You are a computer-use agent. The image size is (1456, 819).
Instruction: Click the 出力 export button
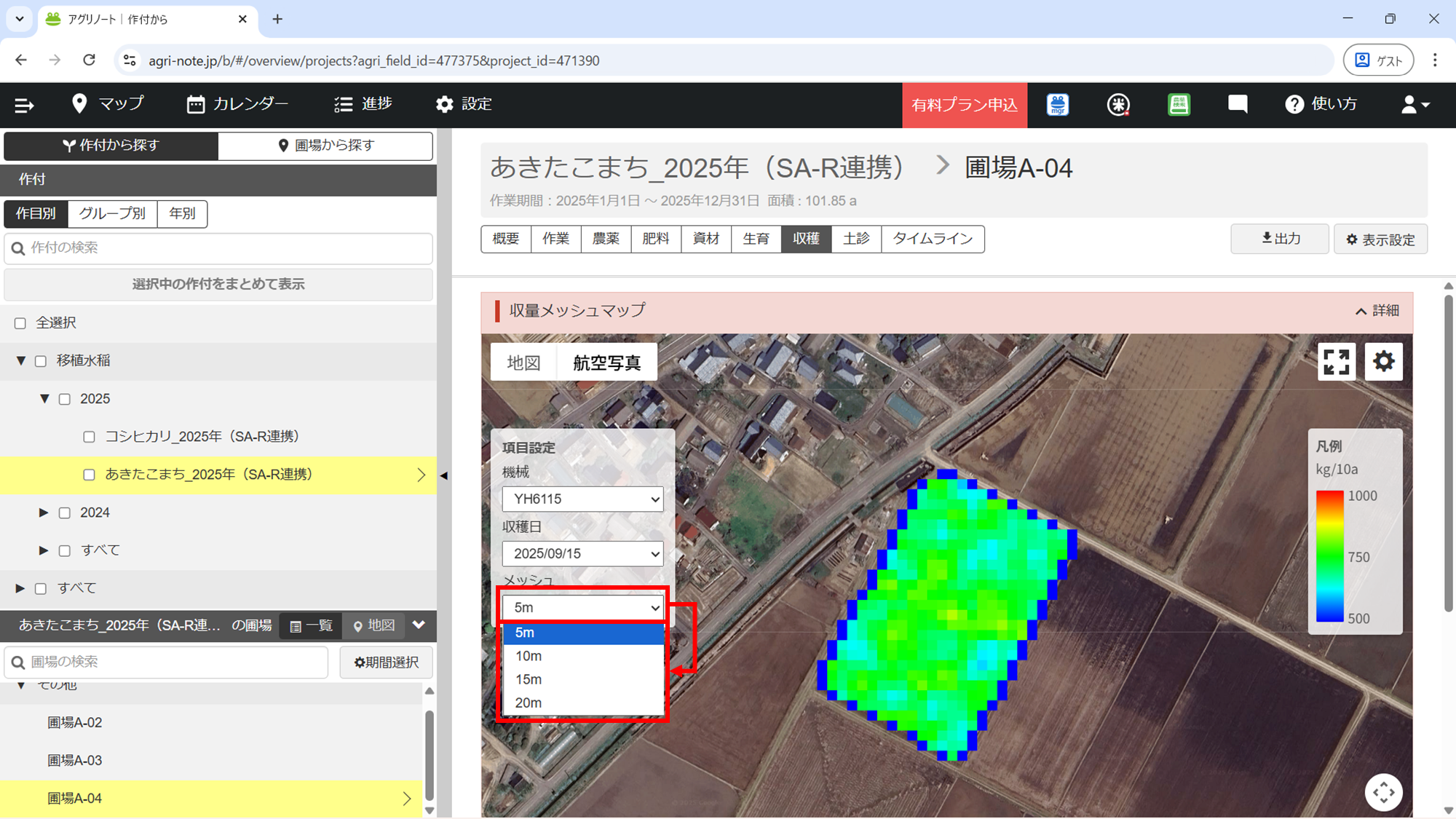[x=1280, y=239]
